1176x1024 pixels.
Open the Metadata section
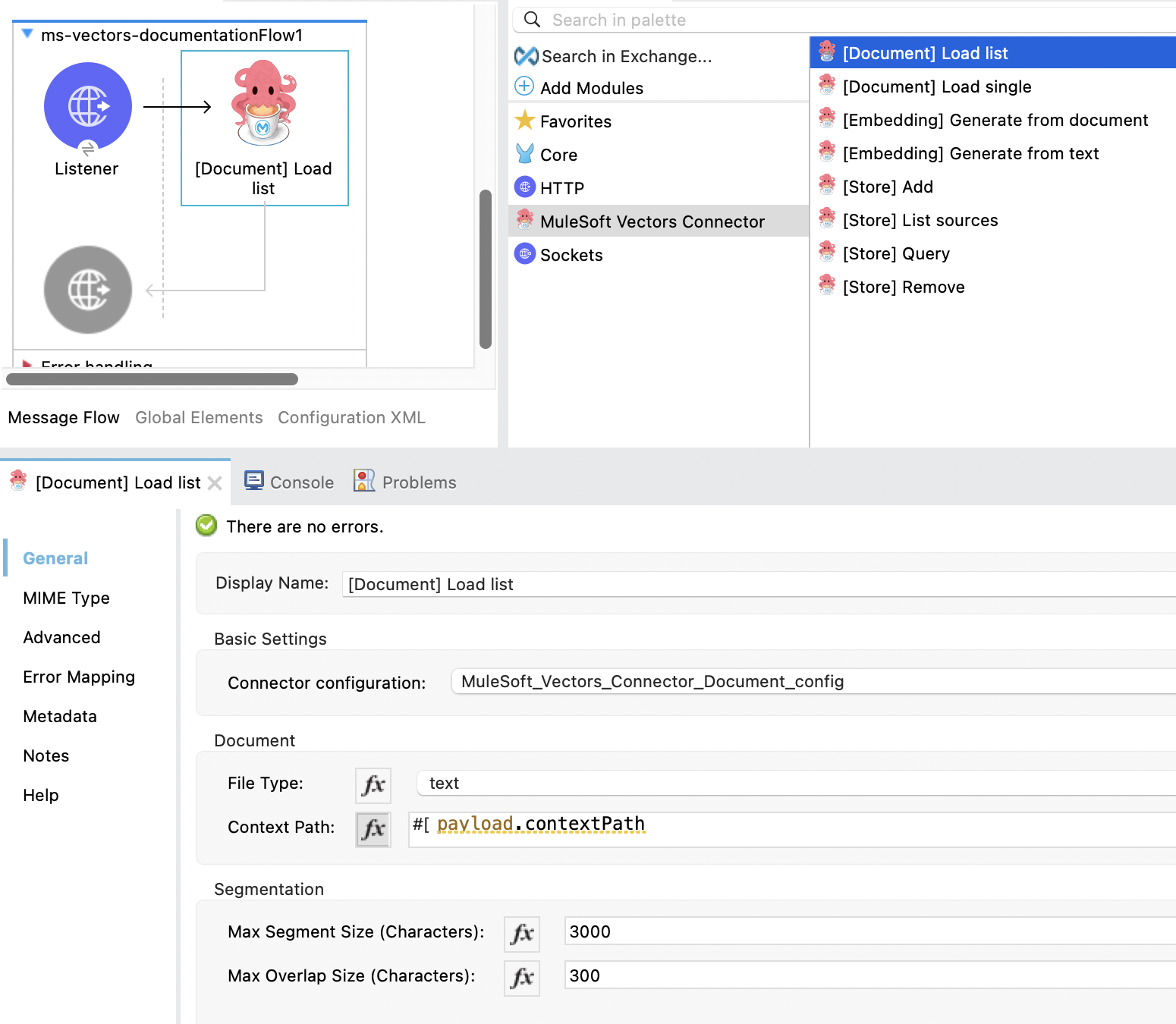click(x=60, y=716)
